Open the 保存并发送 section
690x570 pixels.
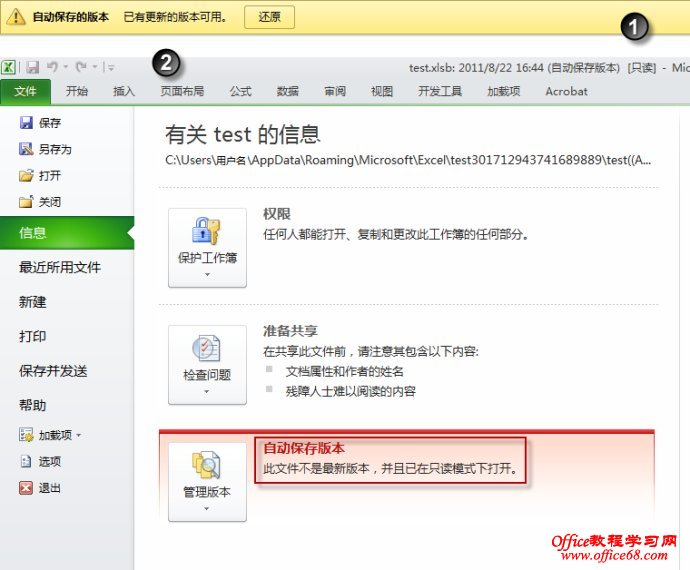click(x=53, y=371)
